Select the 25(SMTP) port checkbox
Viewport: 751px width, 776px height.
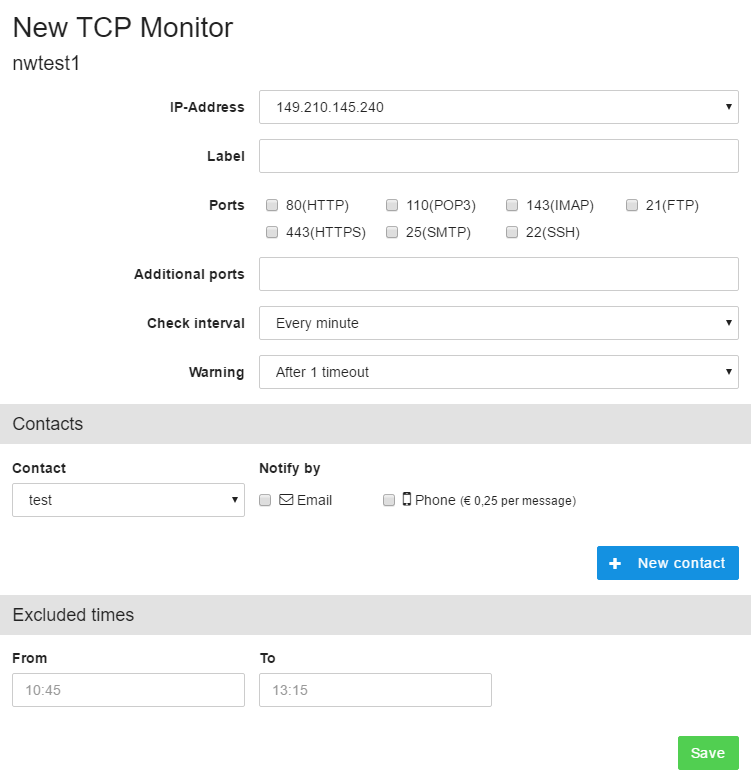(392, 232)
